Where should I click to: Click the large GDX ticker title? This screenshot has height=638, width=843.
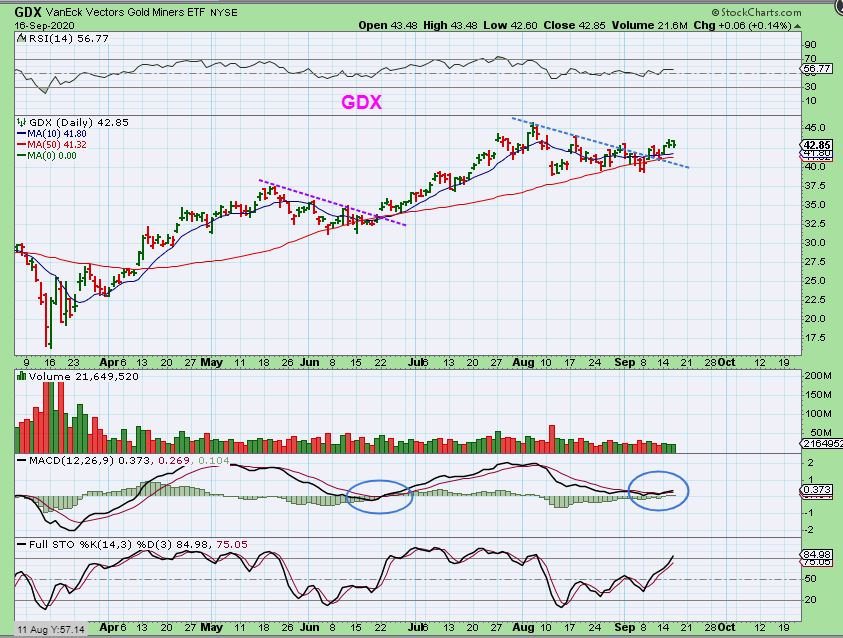point(28,12)
